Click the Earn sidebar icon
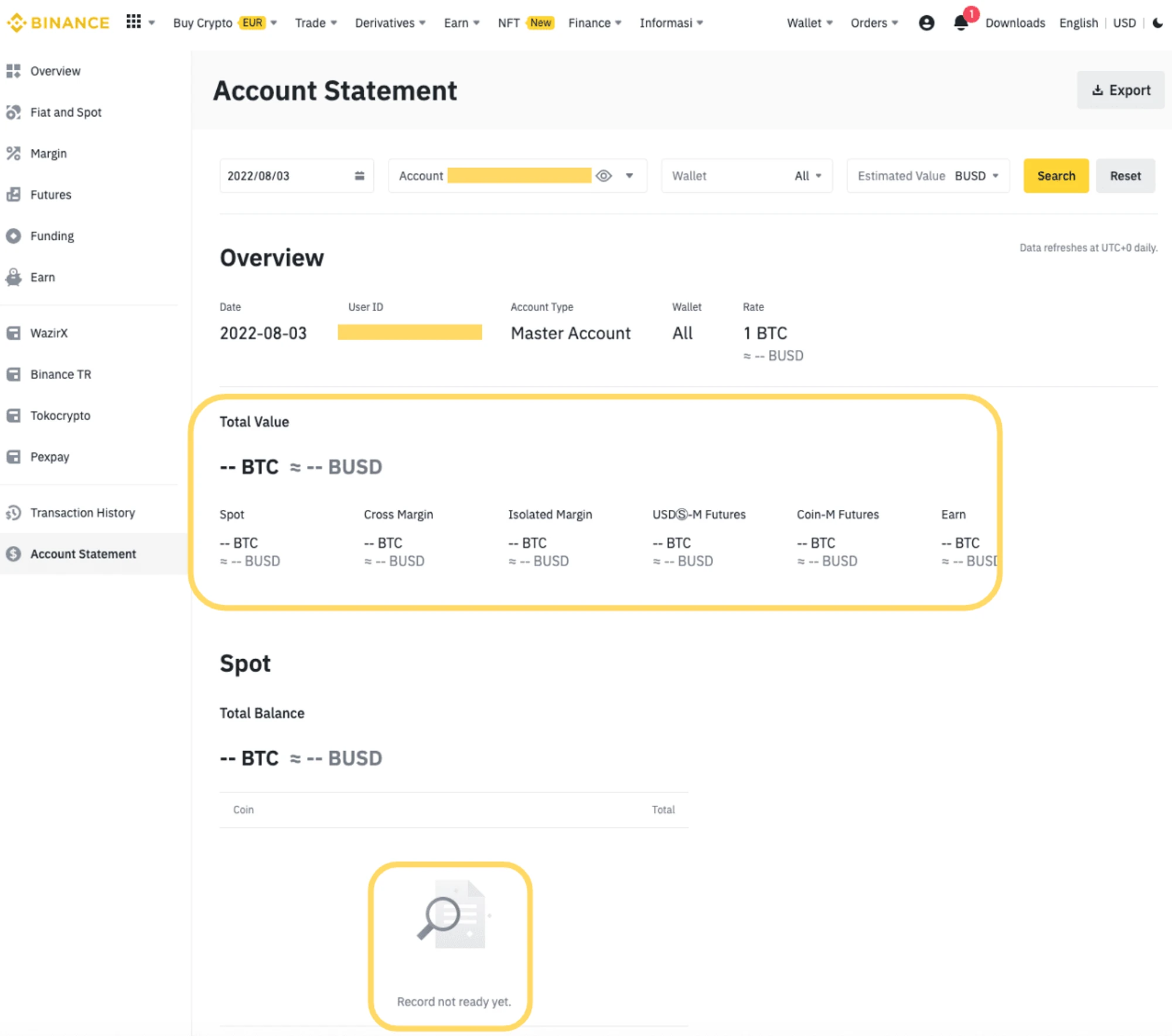 pos(14,277)
